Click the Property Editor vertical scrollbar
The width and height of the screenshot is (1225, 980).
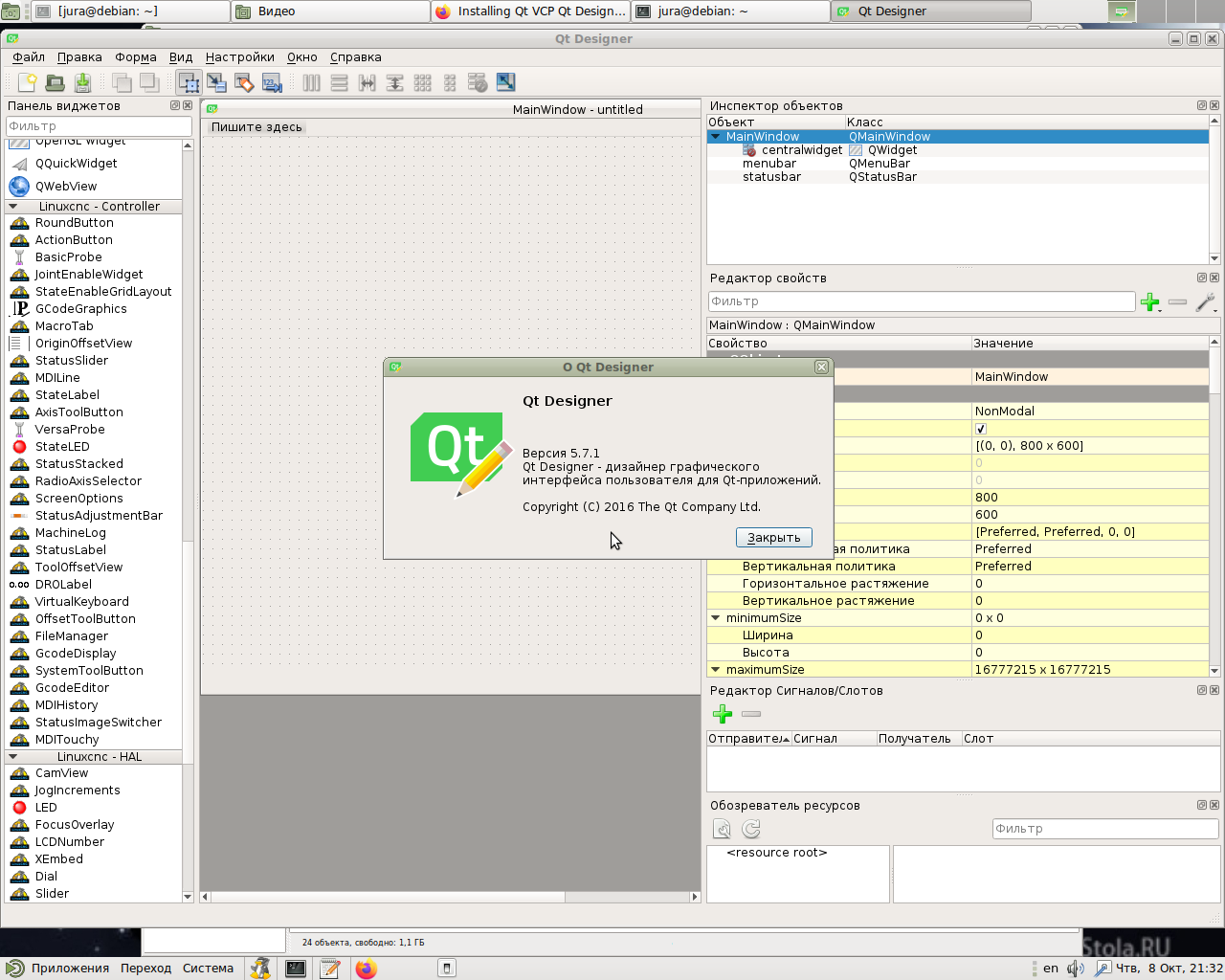point(1214,506)
